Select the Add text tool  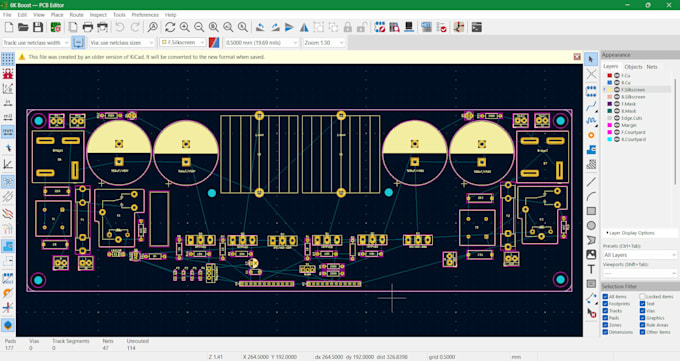click(591, 269)
